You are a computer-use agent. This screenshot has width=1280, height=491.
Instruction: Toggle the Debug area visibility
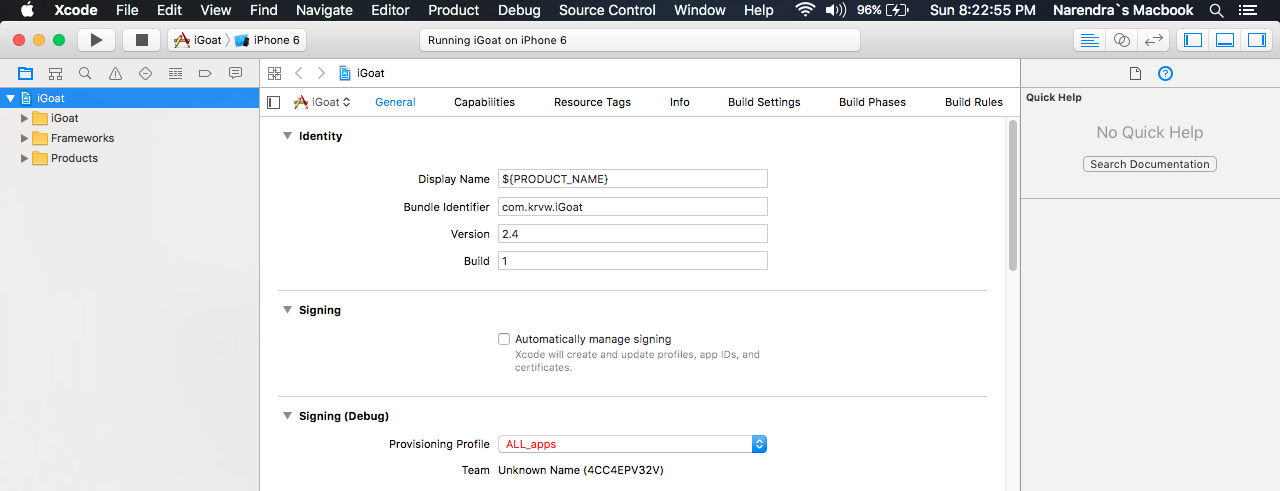pyautogui.click(x=1225, y=40)
